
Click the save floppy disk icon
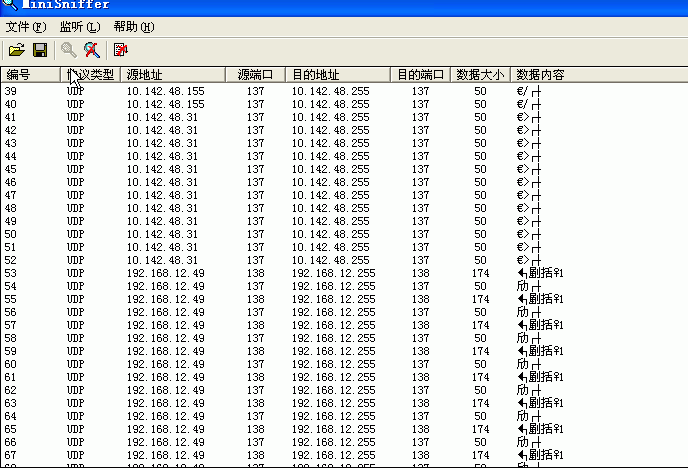point(40,49)
